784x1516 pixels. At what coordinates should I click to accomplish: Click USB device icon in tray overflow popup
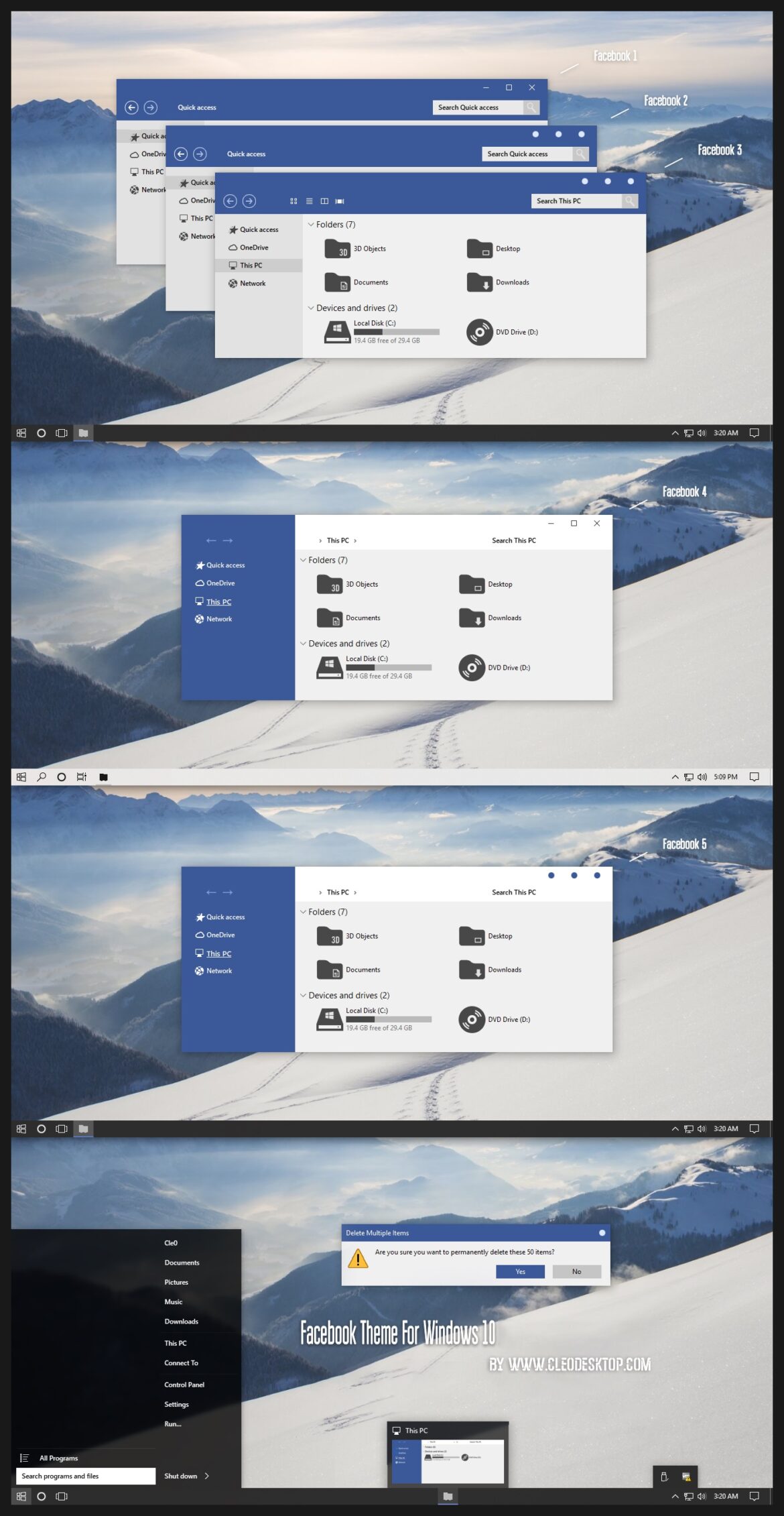point(664,1476)
